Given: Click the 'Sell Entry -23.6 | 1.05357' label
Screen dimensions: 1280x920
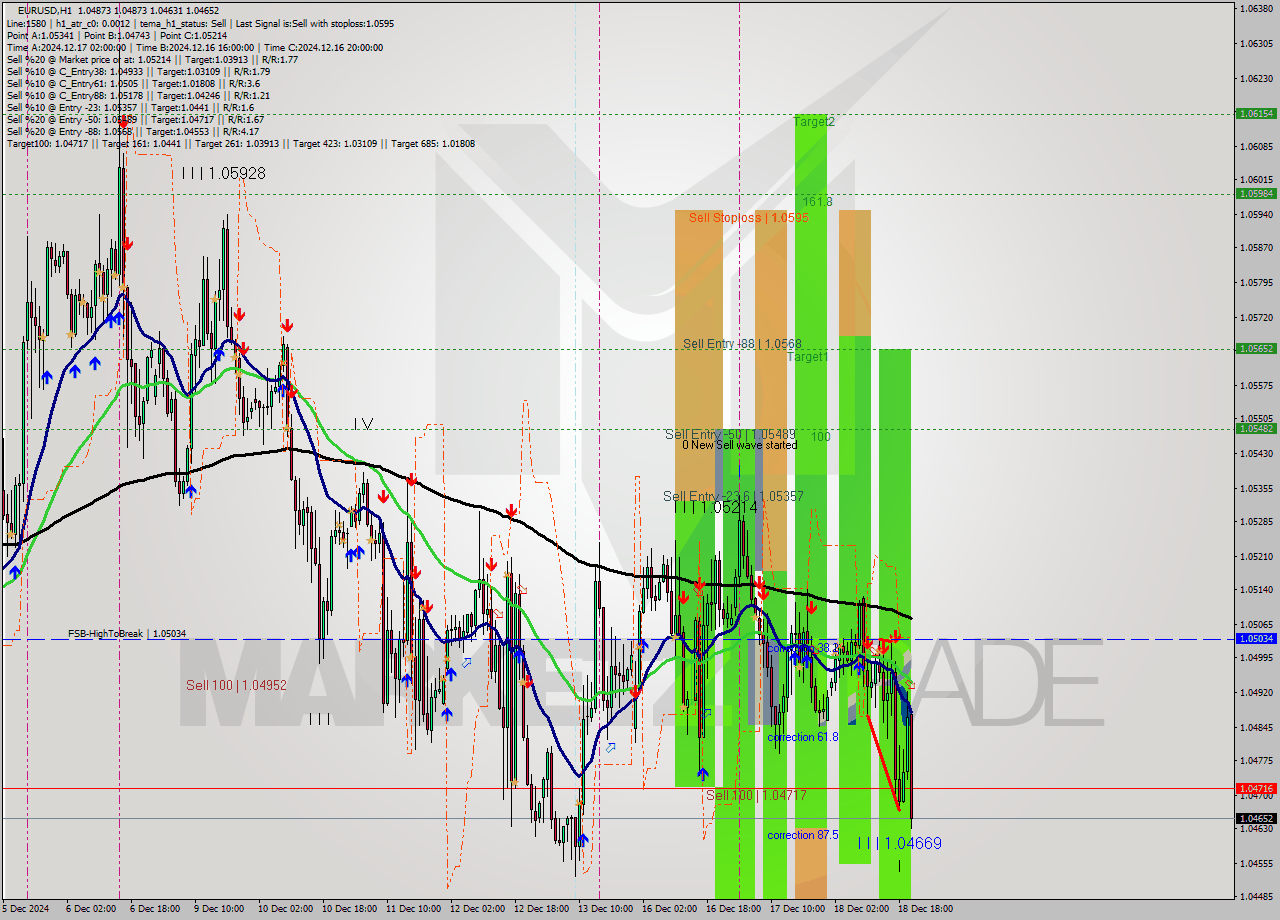Looking at the screenshot, I should [733, 496].
